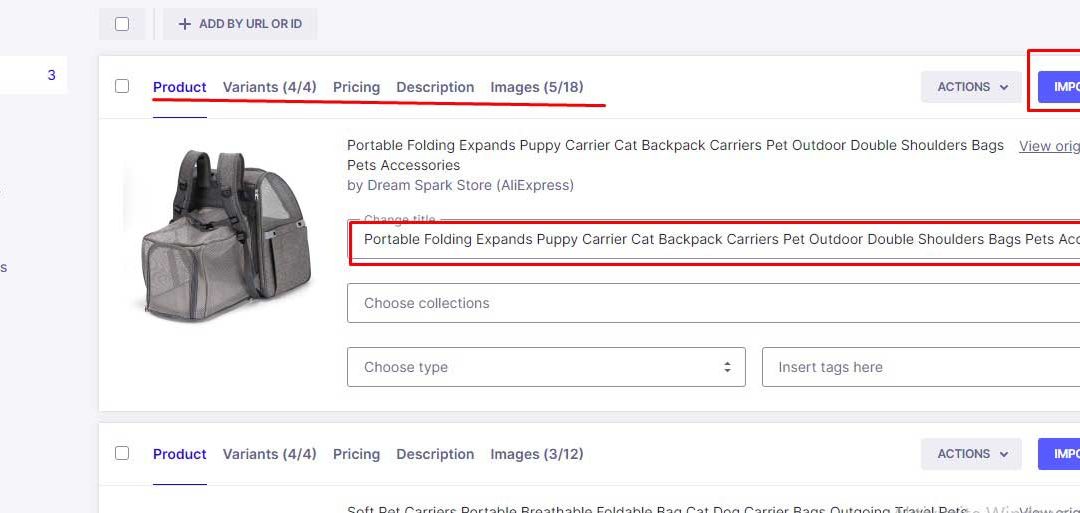Expand second product's Actions dropdown

click(971, 454)
